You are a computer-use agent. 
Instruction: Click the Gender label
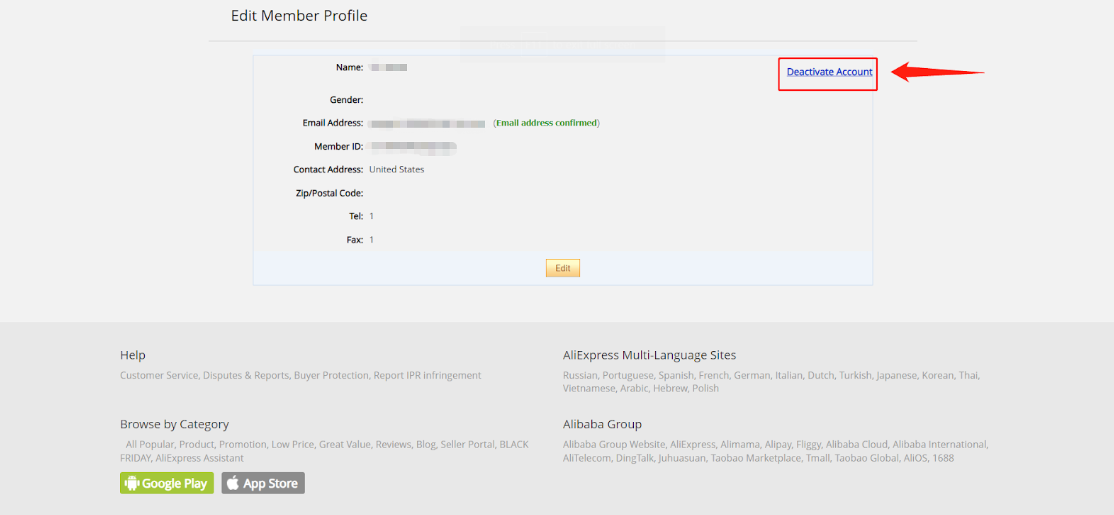point(346,100)
